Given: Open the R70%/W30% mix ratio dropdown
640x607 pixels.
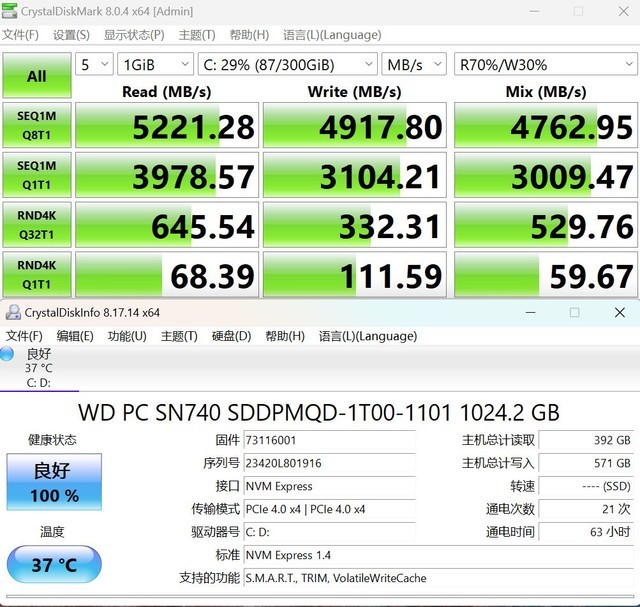Looking at the screenshot, I should (545, 64).
